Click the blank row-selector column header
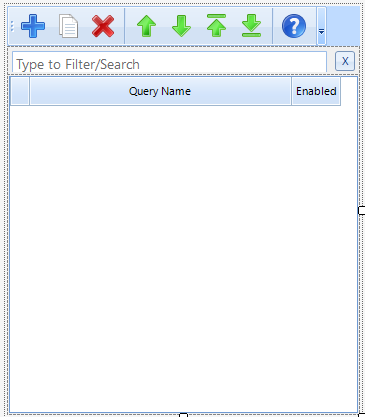Viewport: 365px width, 417px height. [x=20, y=91]
